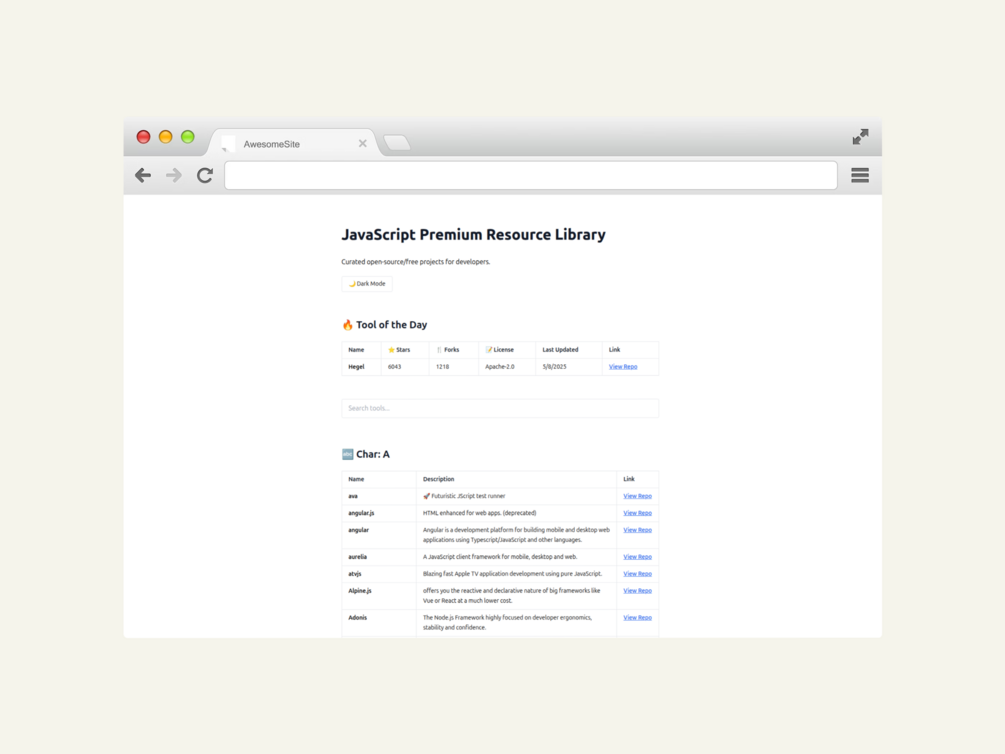1005x754 pixels.
Task: Focus the browser address bar
Action: pyautogui.click(x=531, y=176)
